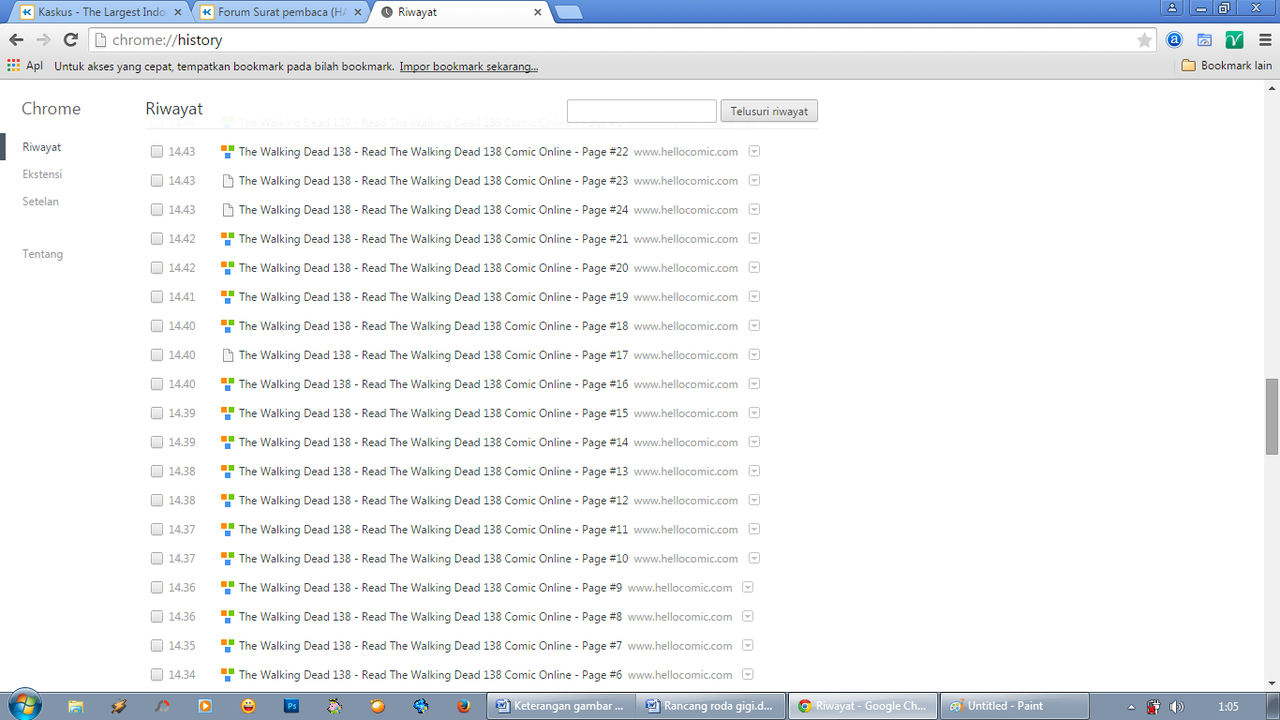This screenshot has height=720, width=1280.
Task: Select checkbox of Page #12 entry
Action: pyautogui.click(x=157, y=500)
